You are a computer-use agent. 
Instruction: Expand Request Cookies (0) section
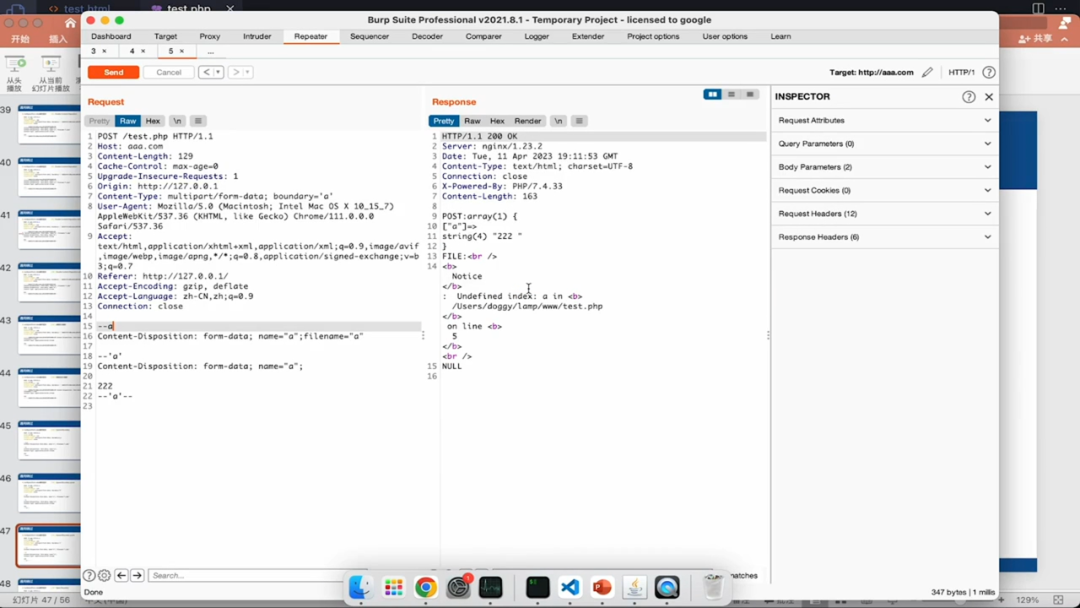coord(884,191)
